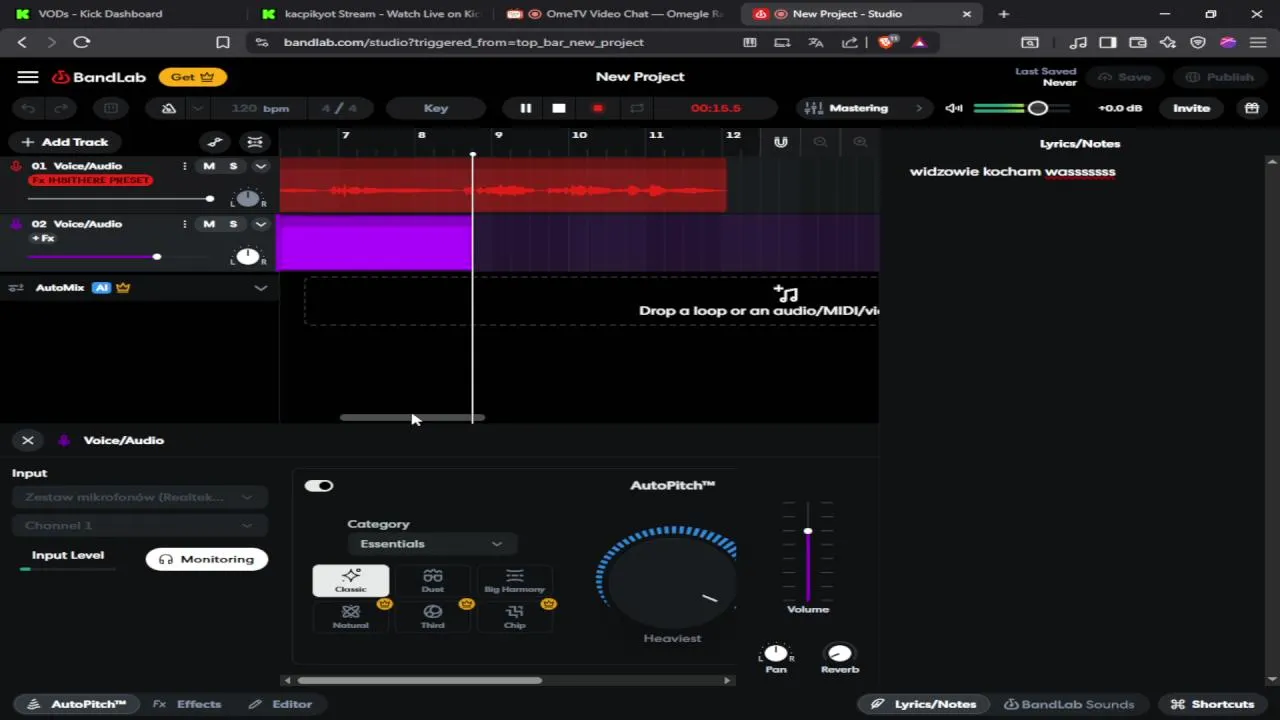The image size is (1280, 720).
Task: Mute track 01 Voice/Audio
Action: point(209,166)
